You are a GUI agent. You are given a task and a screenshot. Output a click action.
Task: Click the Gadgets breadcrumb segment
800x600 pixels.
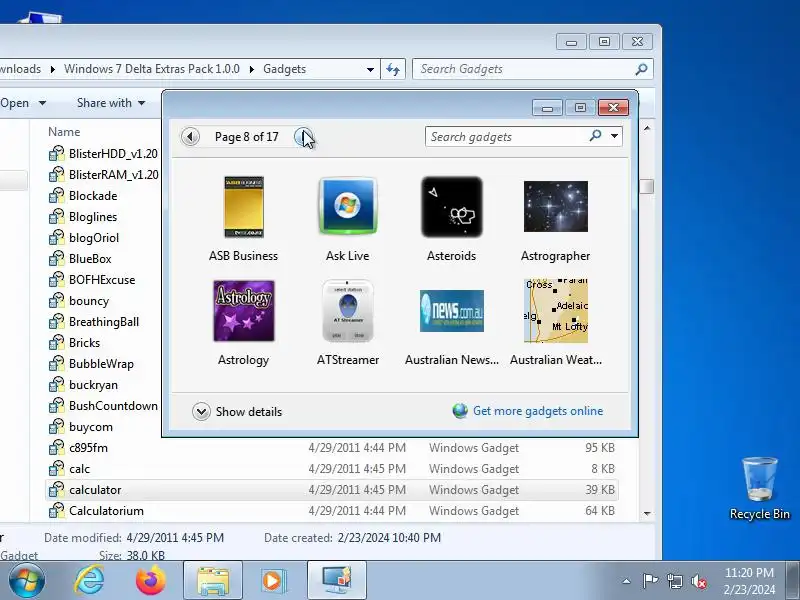pos(284,69)
